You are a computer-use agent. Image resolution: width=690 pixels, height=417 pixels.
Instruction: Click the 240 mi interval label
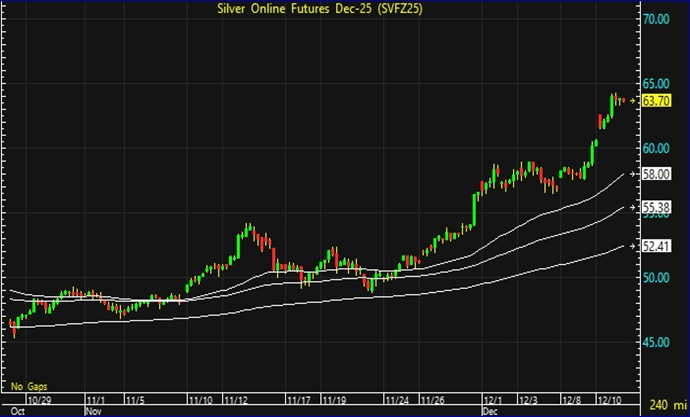[666, 405]
